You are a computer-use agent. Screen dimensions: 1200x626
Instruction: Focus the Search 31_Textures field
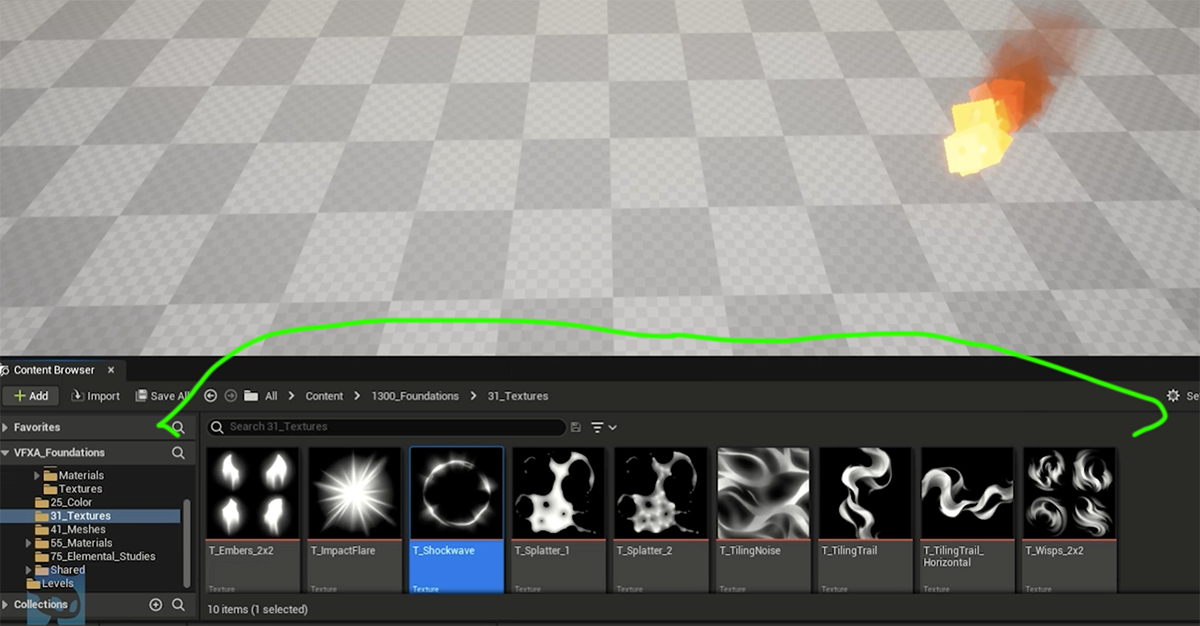(x=387, y=427)
